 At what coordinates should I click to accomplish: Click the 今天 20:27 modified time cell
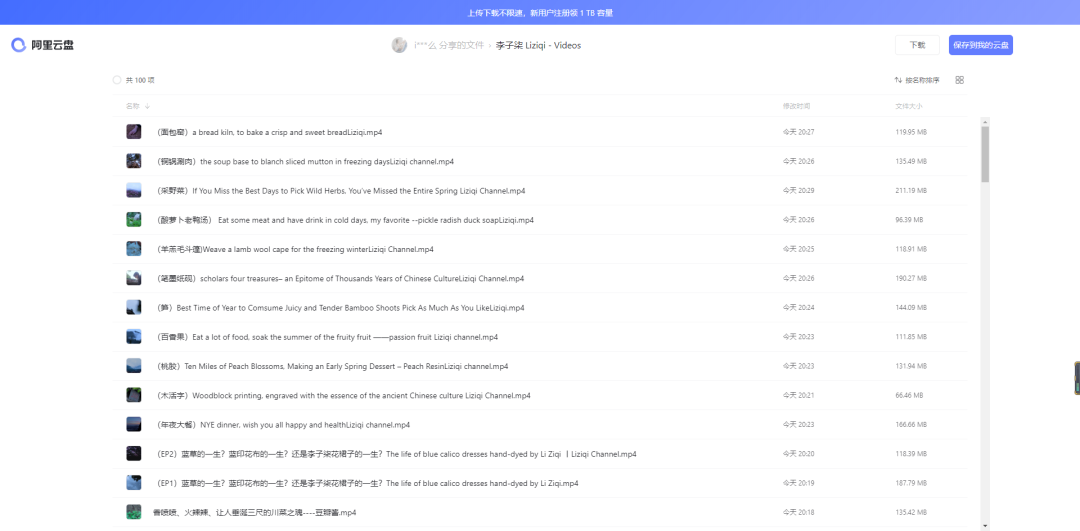(798, 132)
